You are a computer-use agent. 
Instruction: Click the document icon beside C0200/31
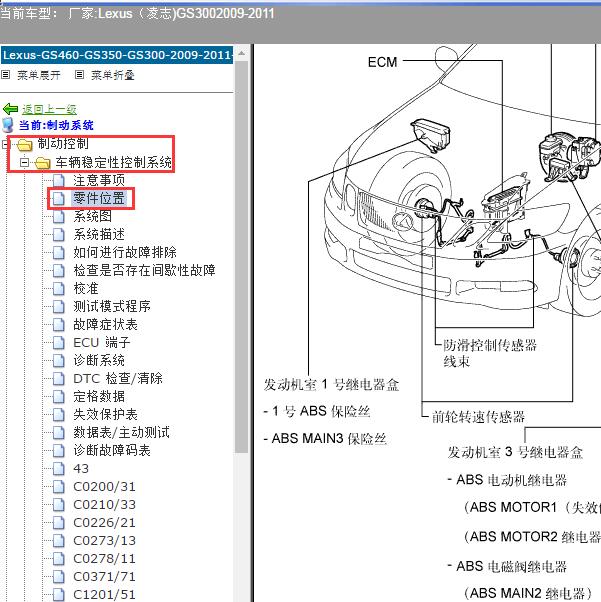point(58,487)
